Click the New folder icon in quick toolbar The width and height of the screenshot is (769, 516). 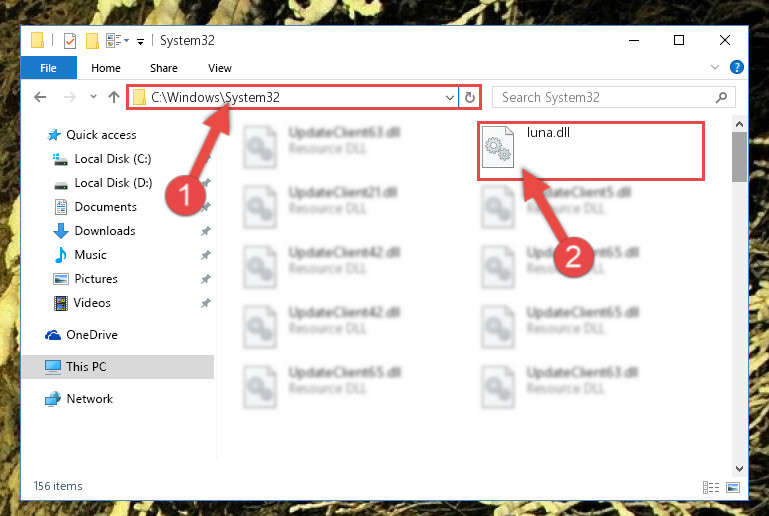pyautogui.click(x=92, y=41)
